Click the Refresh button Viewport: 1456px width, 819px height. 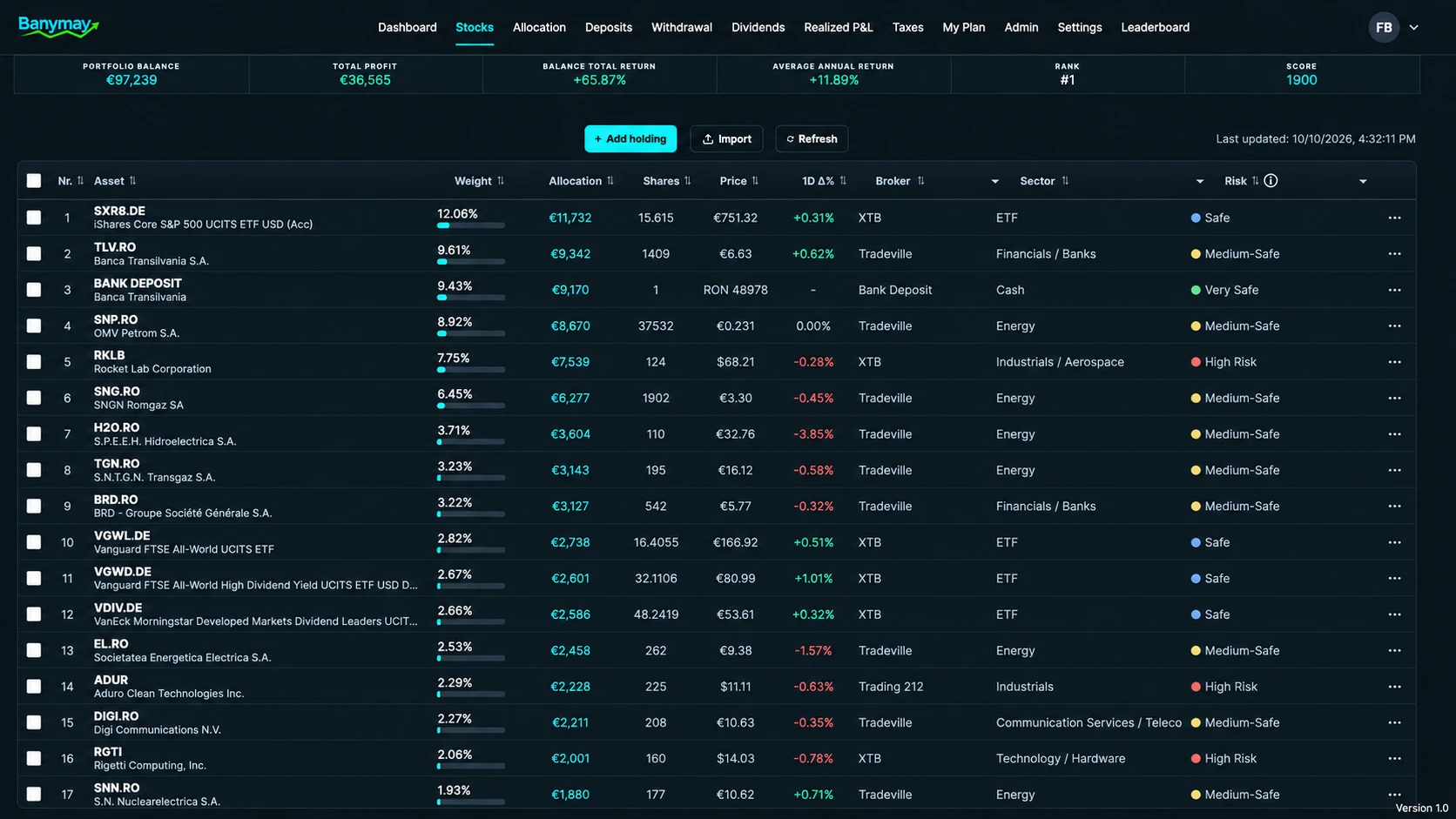coord(812,138)
